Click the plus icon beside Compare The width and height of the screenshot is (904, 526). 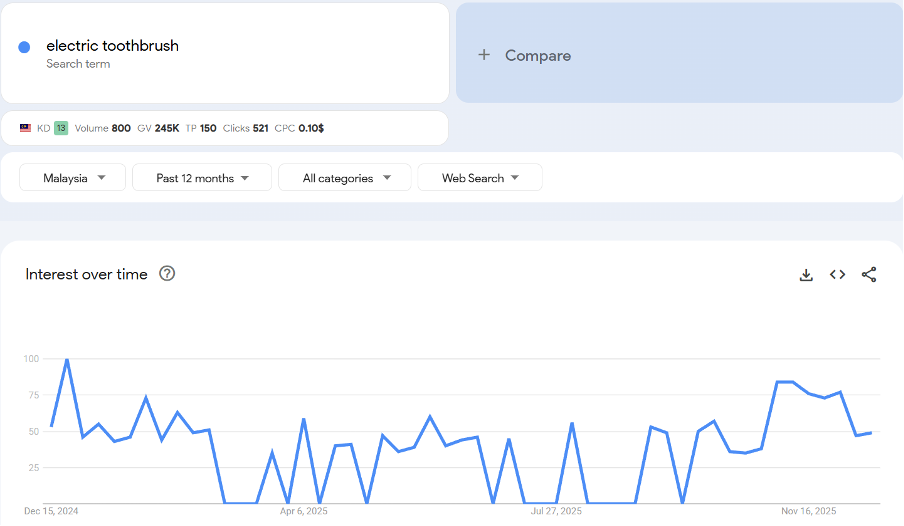[484, 55]
